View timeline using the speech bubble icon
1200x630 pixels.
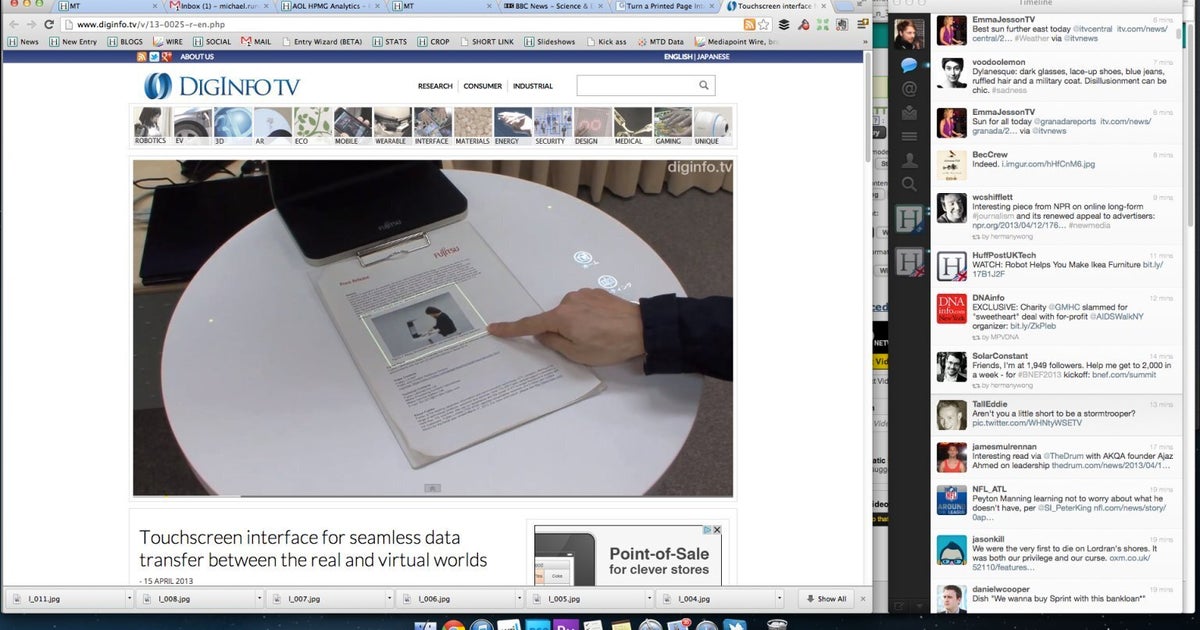[908, 66]
